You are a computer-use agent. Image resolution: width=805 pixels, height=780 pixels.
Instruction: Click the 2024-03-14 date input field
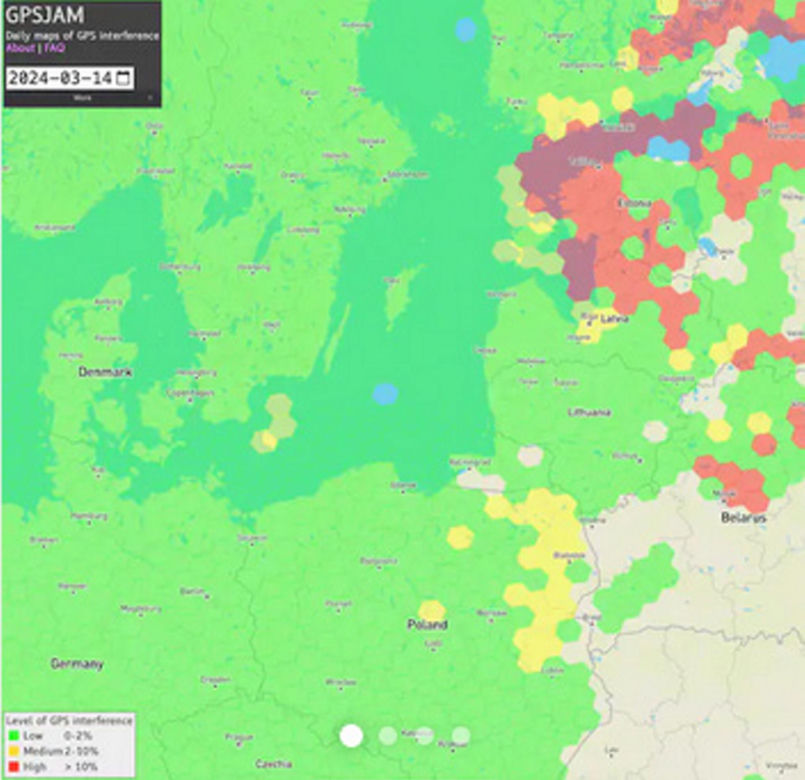pyautogui.click(x=70, y=78)
